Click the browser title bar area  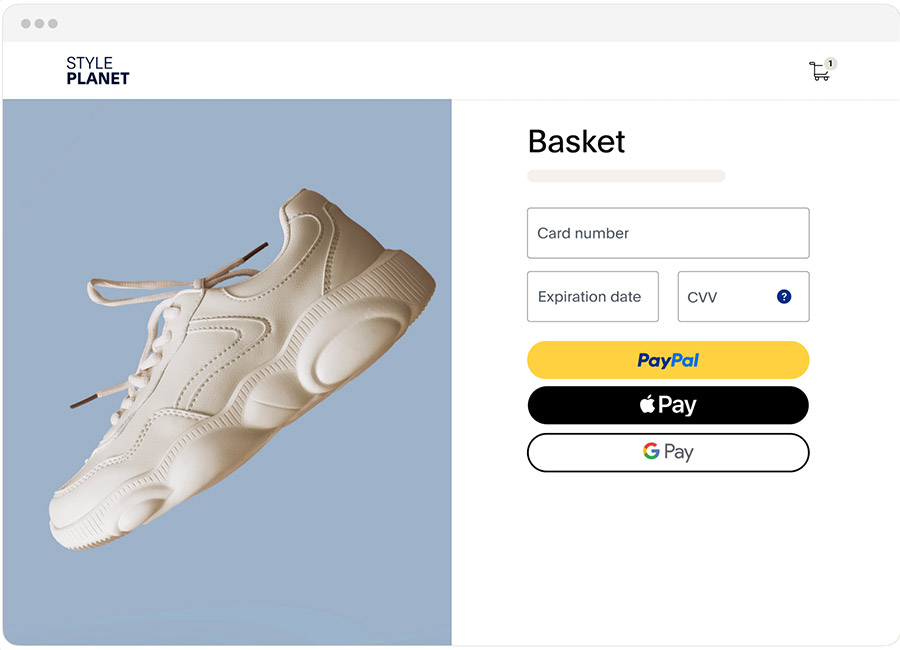(x=450, y=22)
